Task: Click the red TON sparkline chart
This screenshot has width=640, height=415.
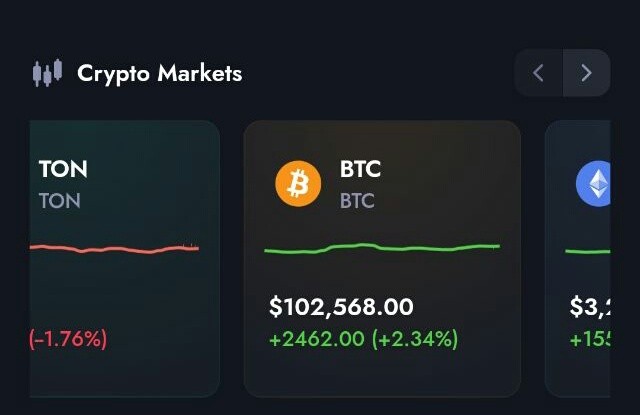Action: point(114,249)
